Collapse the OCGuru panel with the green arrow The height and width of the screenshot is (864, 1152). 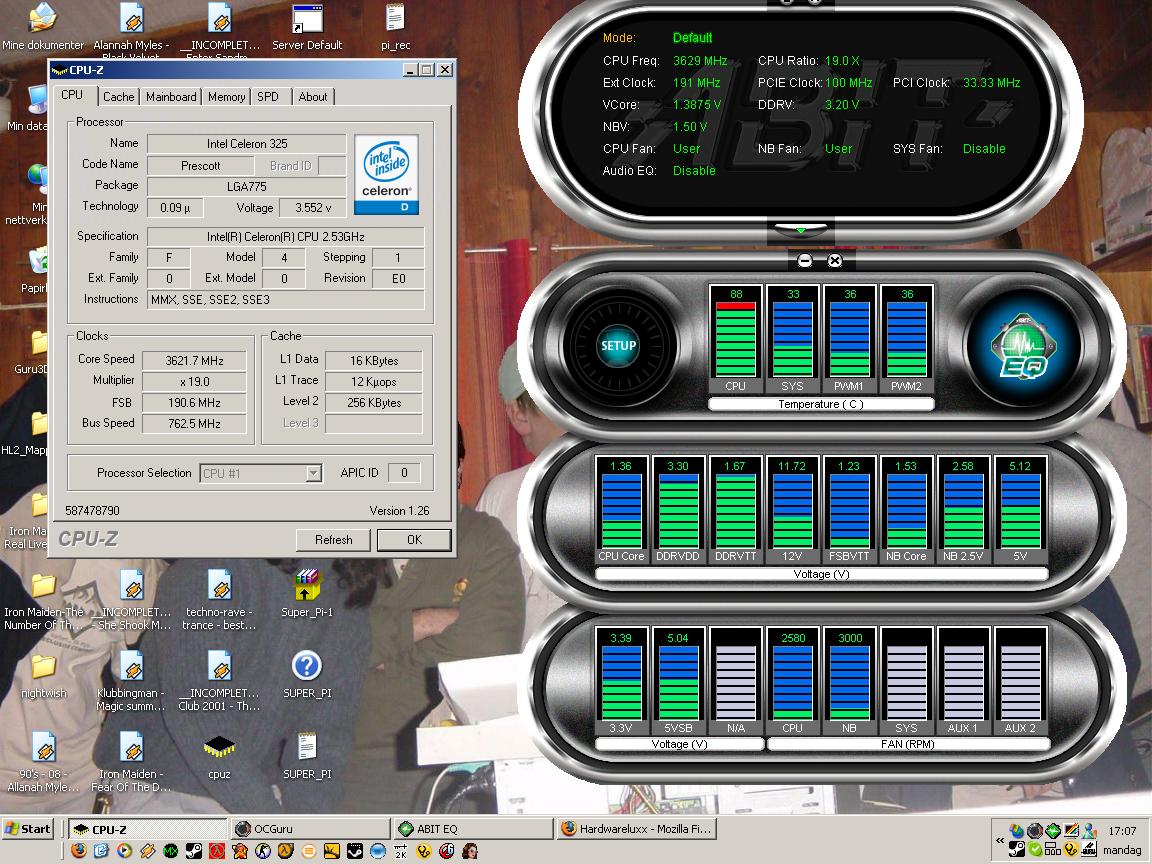[801, 231]
